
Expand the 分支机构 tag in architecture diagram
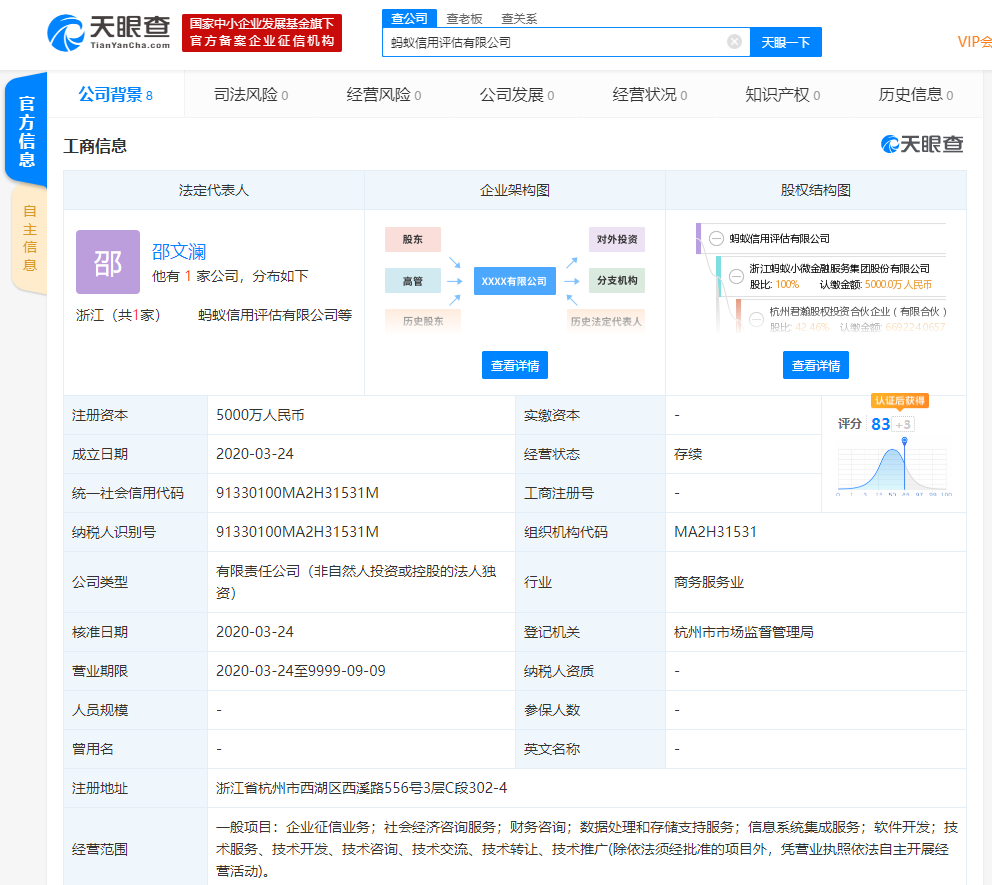click(x=616, y=281)
